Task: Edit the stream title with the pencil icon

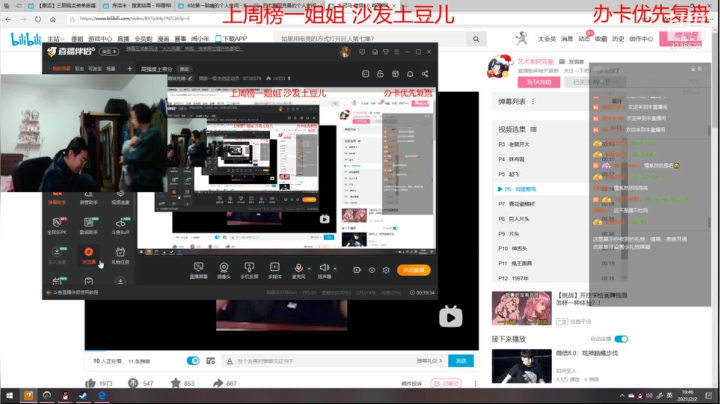Action: point(190,79)
